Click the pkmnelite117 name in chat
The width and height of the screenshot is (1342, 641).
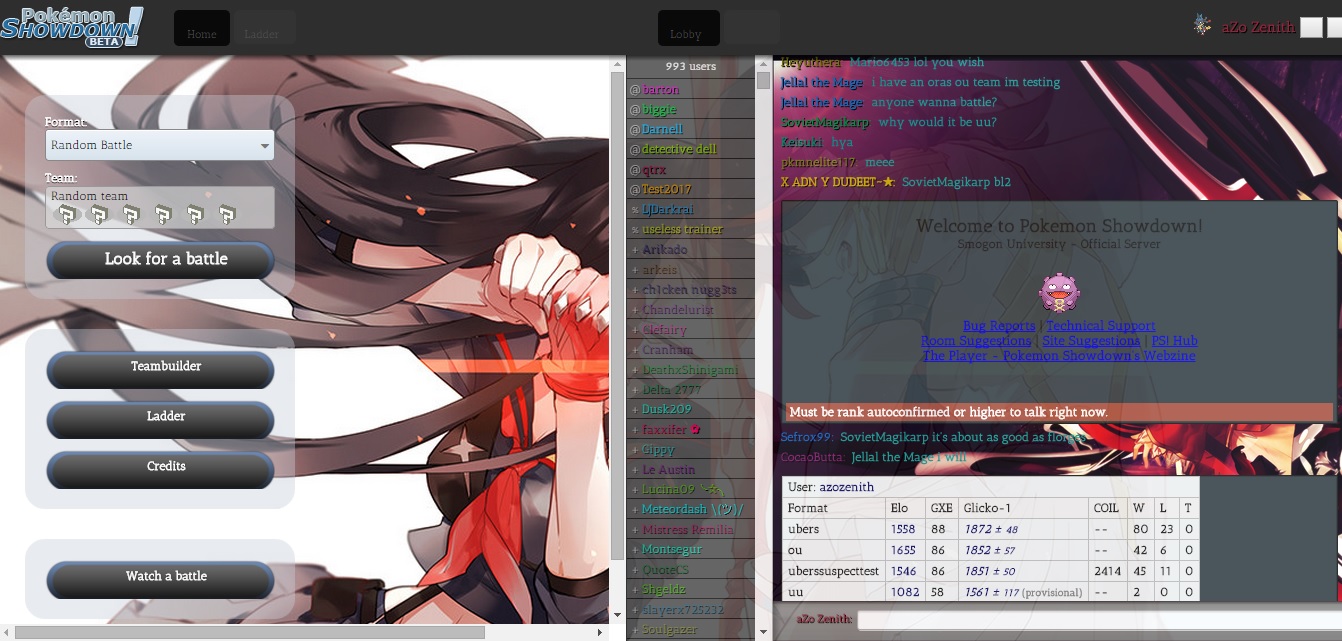pos(819,162)
